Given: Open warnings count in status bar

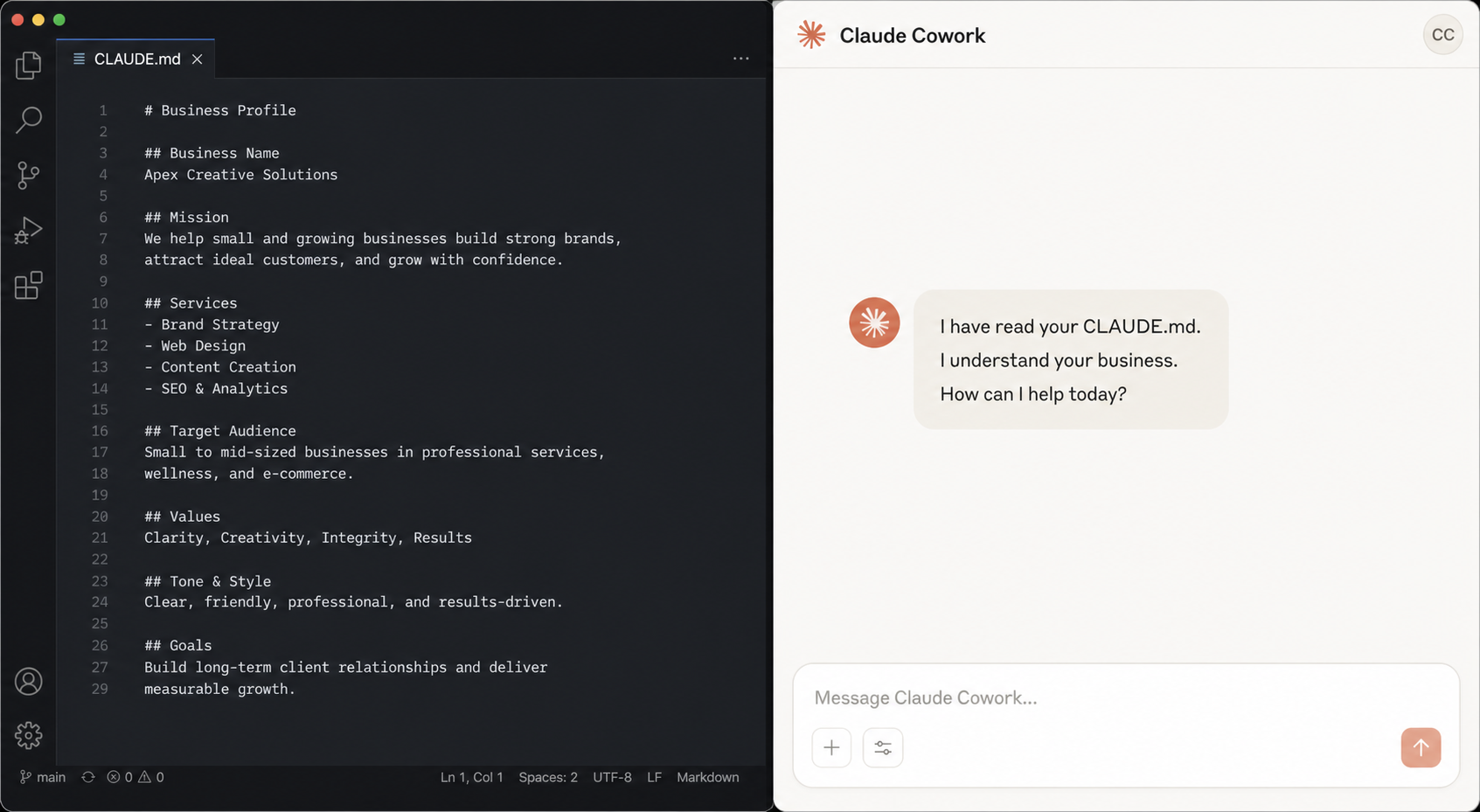Looking at the screenshot, I should click(x=151, y=777).
